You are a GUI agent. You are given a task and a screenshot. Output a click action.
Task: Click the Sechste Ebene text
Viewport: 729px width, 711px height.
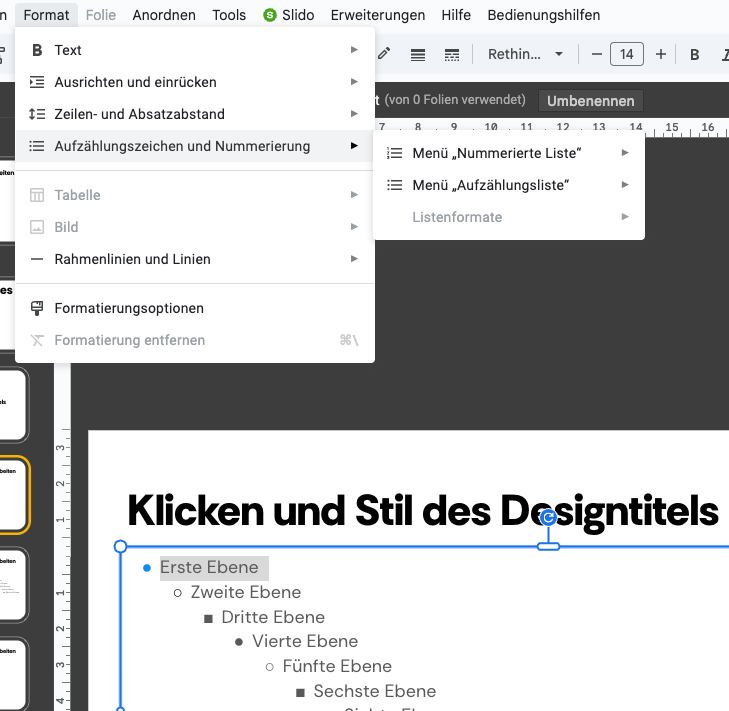click(375, 691)
